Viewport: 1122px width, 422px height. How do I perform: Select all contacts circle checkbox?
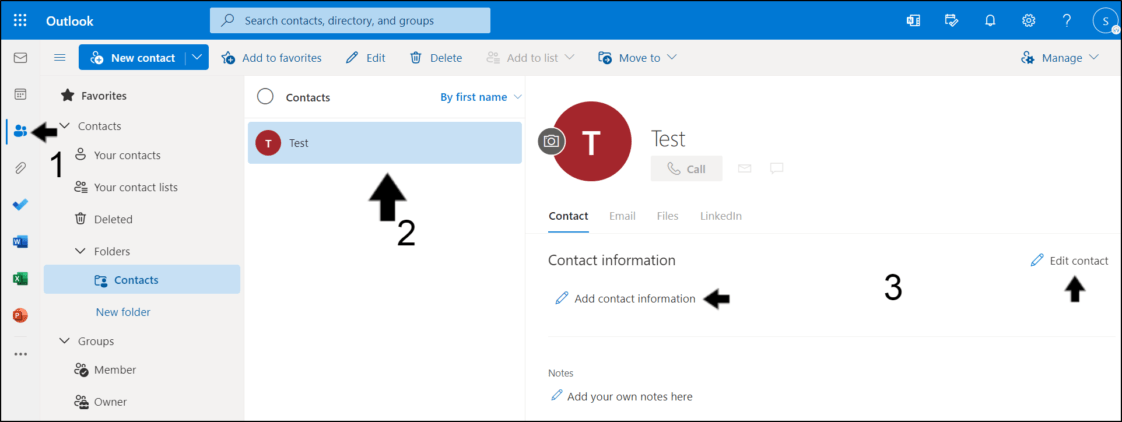pos(265,97)
